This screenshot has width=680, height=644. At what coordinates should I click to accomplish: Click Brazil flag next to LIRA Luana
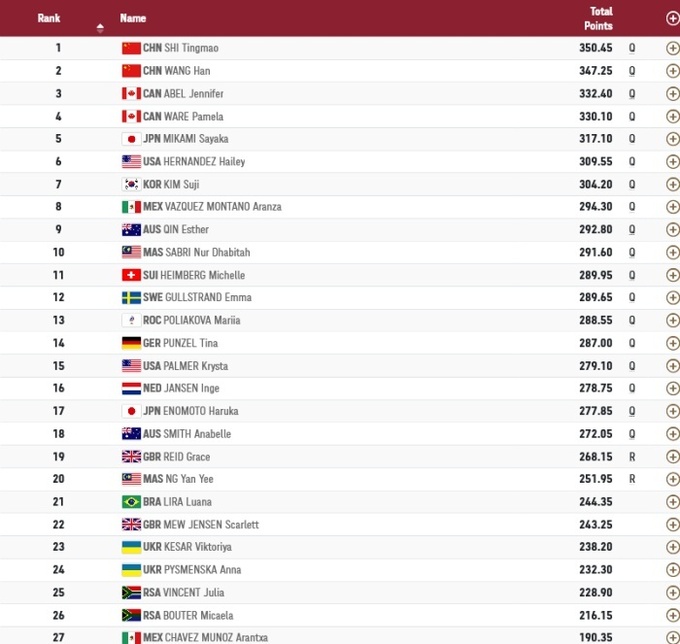pyautogui.click(x=131, y=502)
